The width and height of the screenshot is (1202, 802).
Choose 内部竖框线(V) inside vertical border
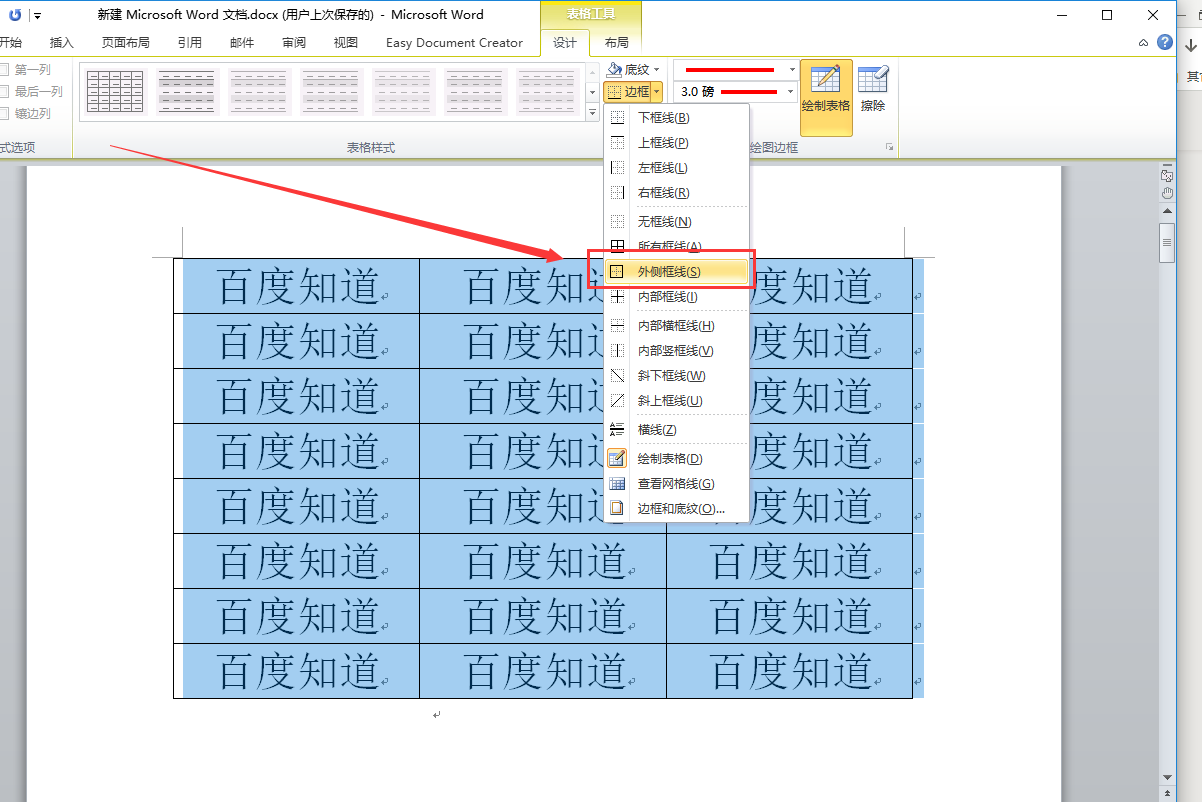(x=676, y=351)
